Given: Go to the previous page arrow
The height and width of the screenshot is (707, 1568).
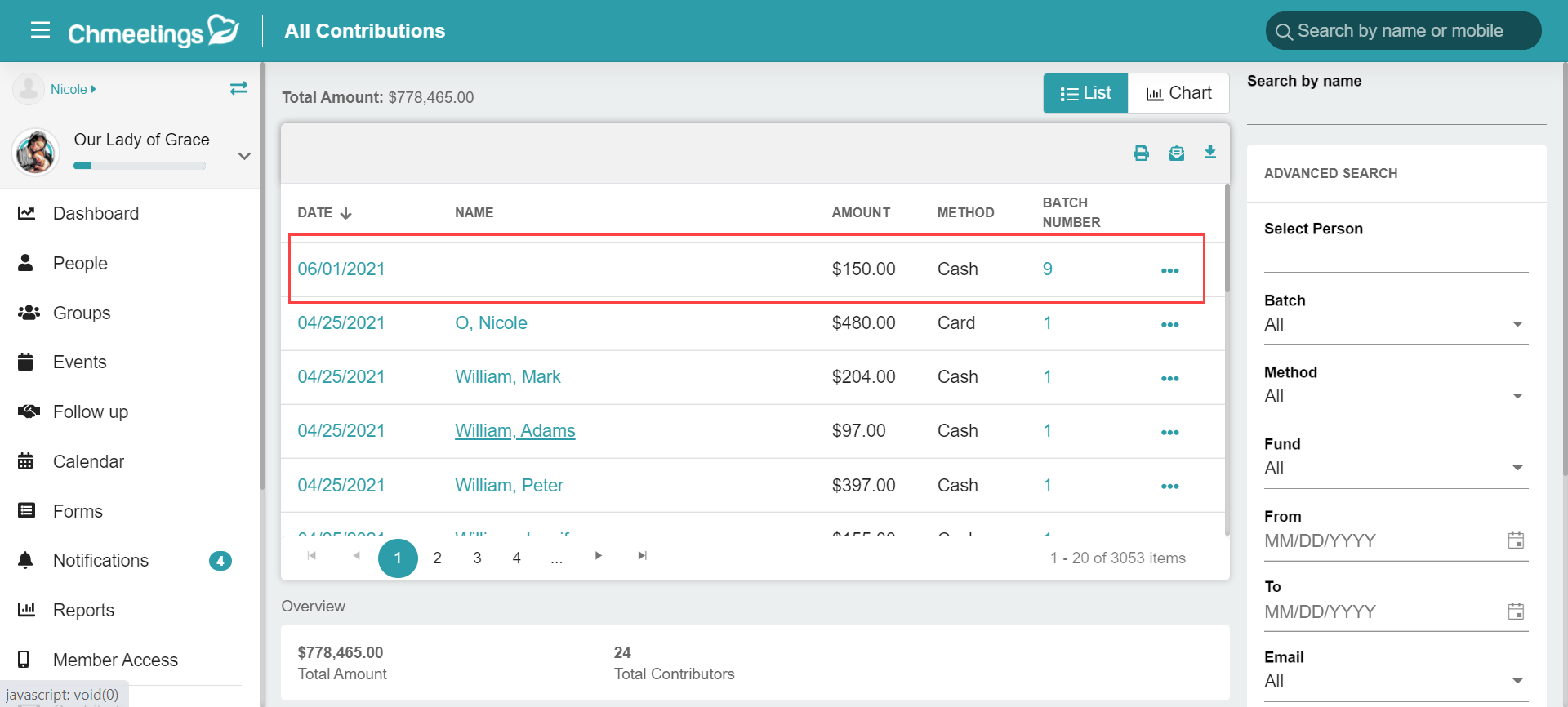Looking at the screenshot, I should tap(357, 556).
